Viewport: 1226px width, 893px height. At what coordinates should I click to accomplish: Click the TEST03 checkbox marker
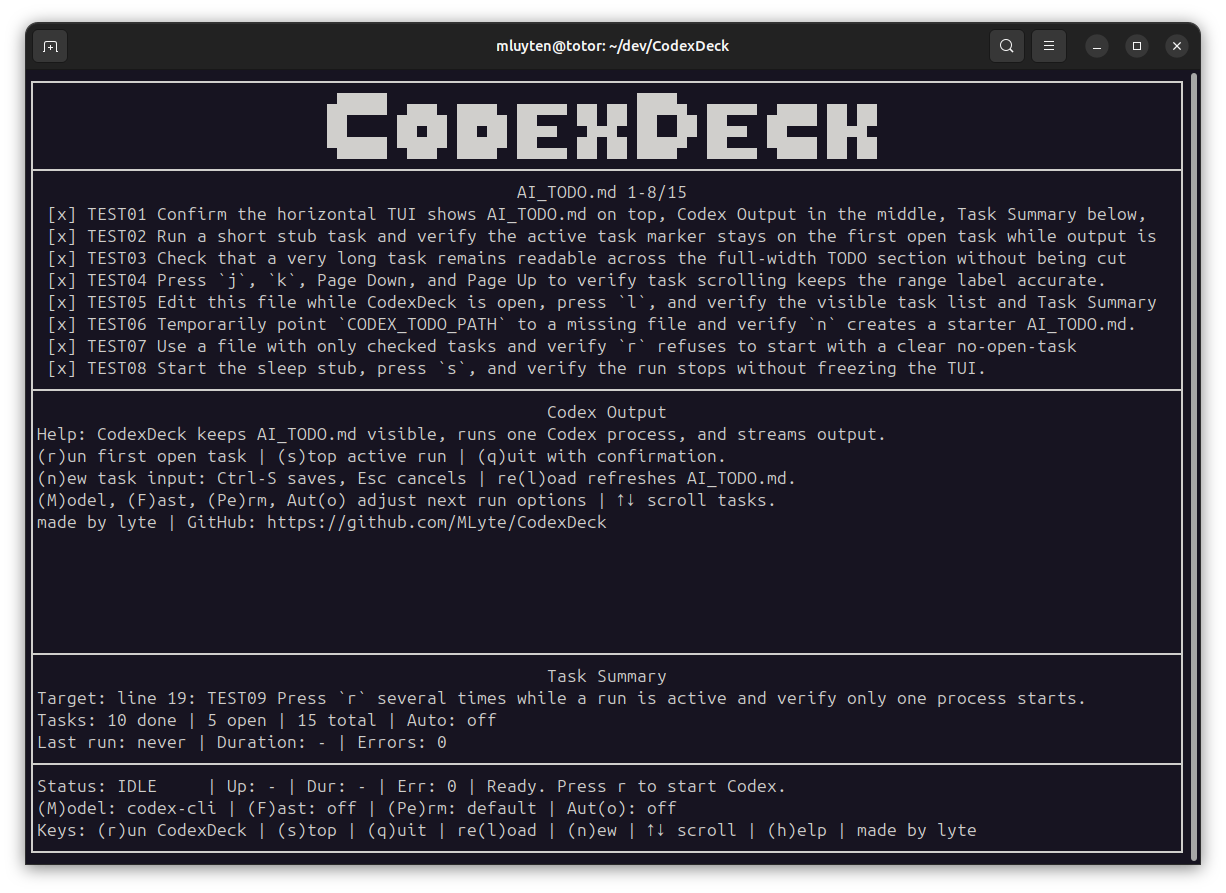click(62, 258)
